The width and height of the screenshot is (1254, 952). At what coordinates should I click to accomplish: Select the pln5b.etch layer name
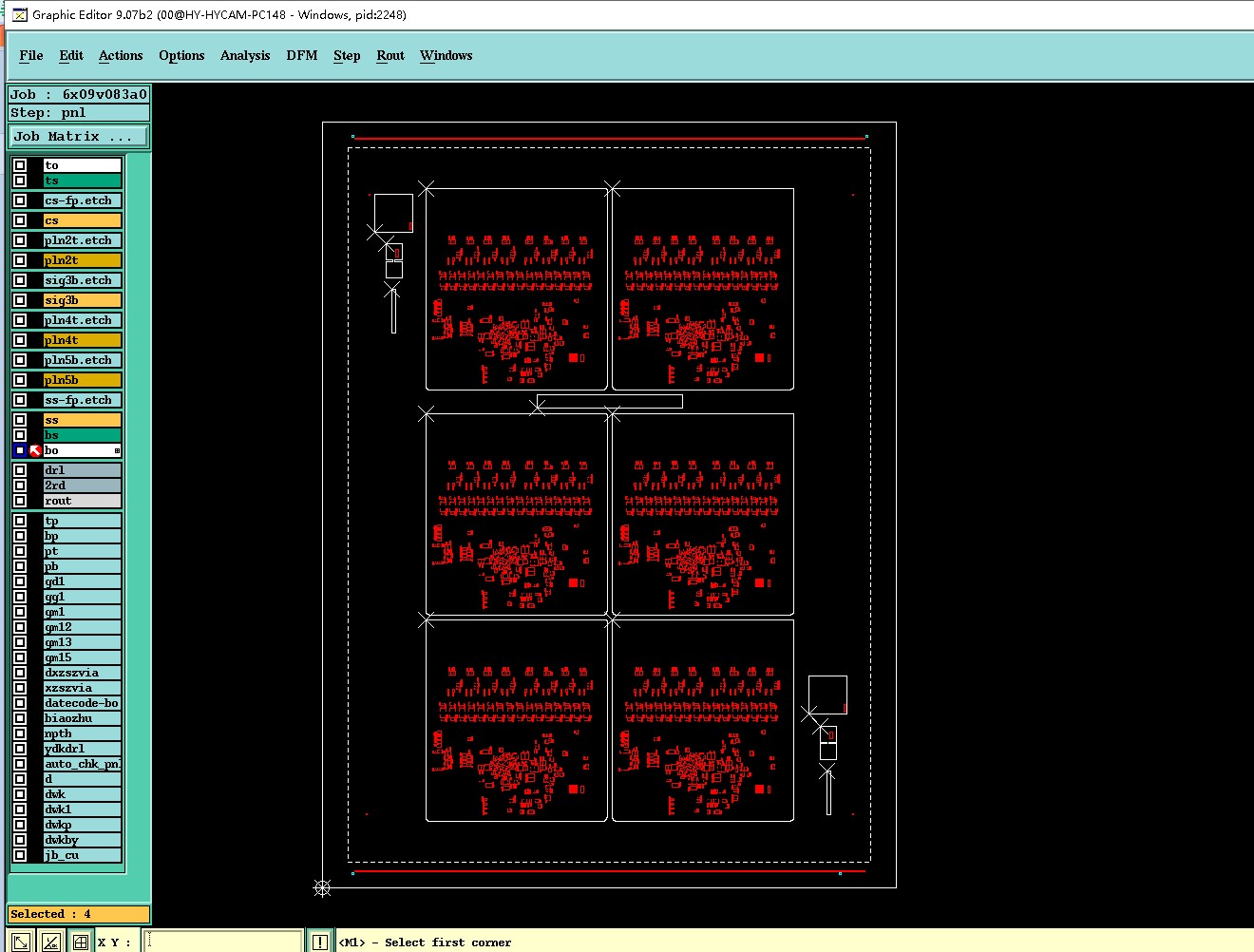pos(83,360)
